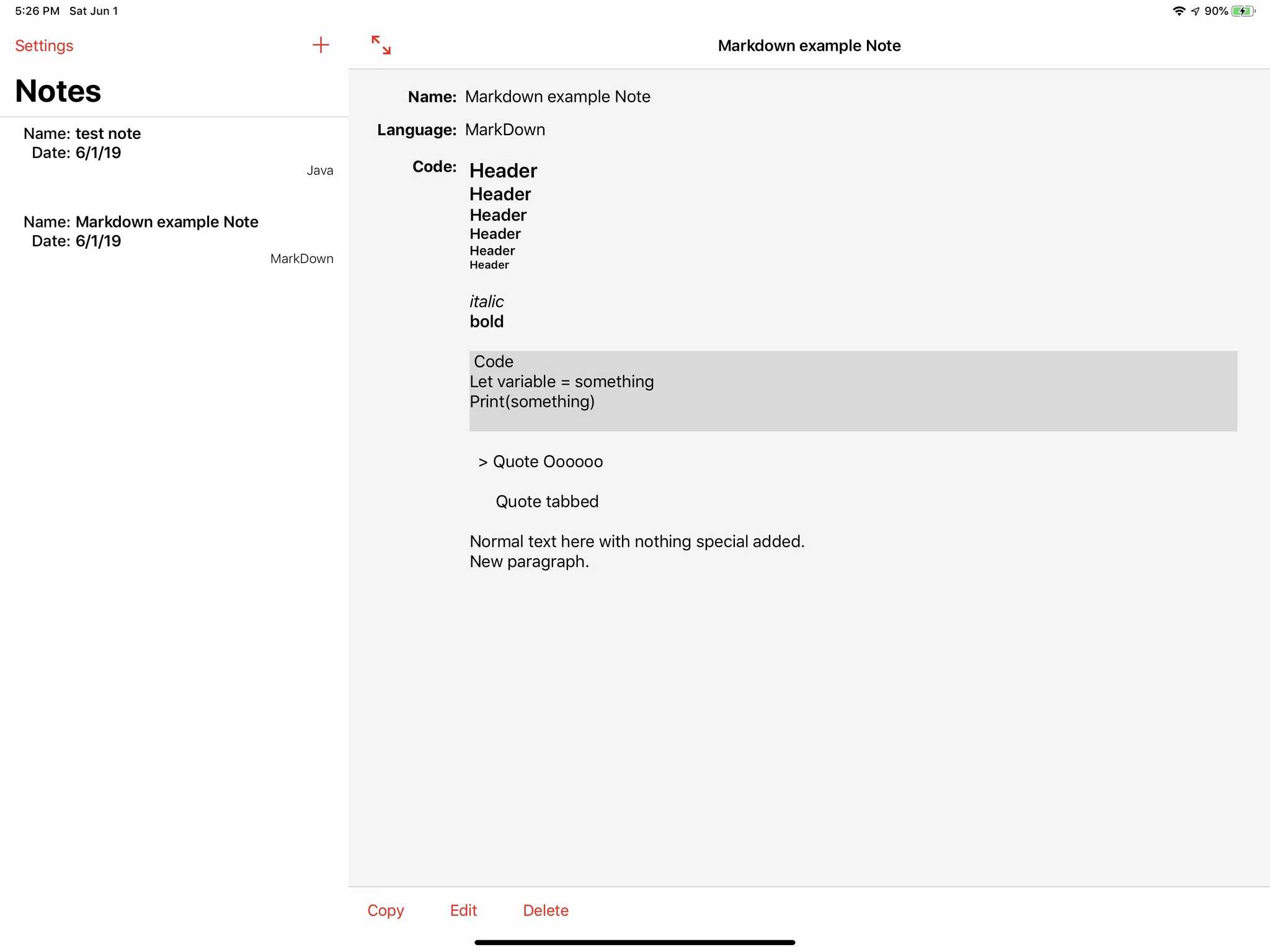Tap the MarkDown tag in list

tap(301, 259)
